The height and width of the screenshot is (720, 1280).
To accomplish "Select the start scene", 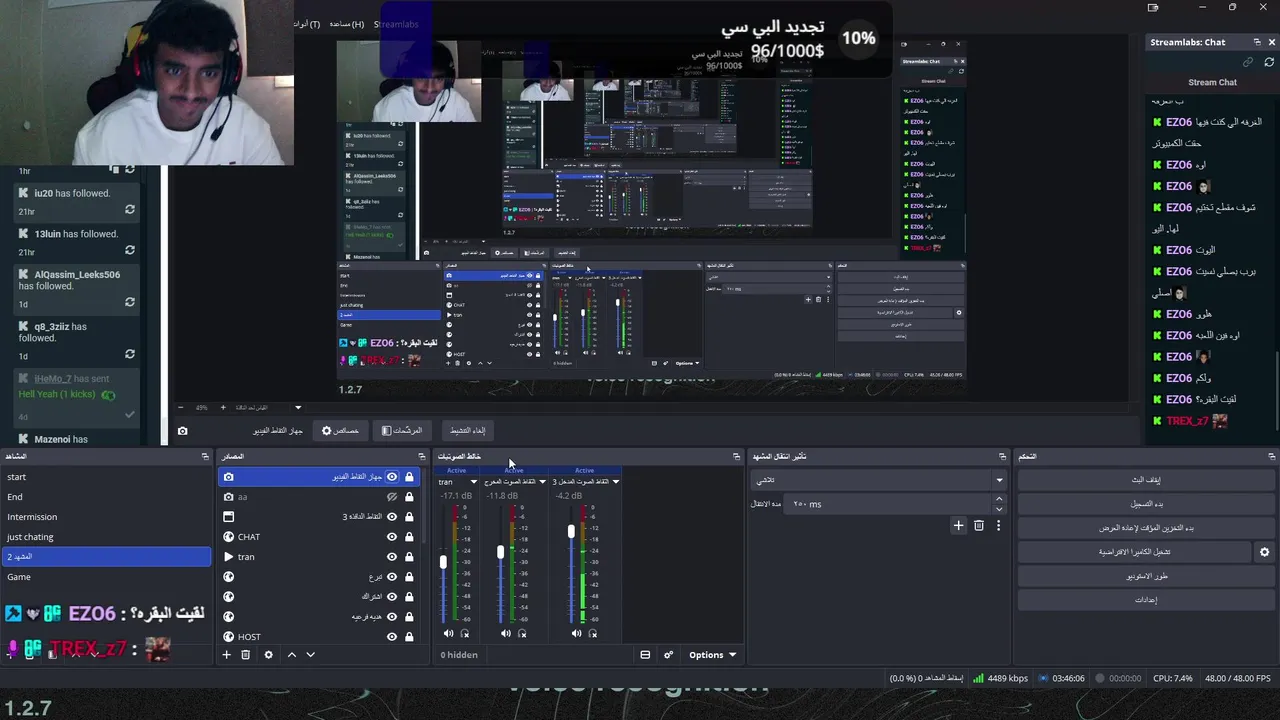I will (x=106, y=477).
